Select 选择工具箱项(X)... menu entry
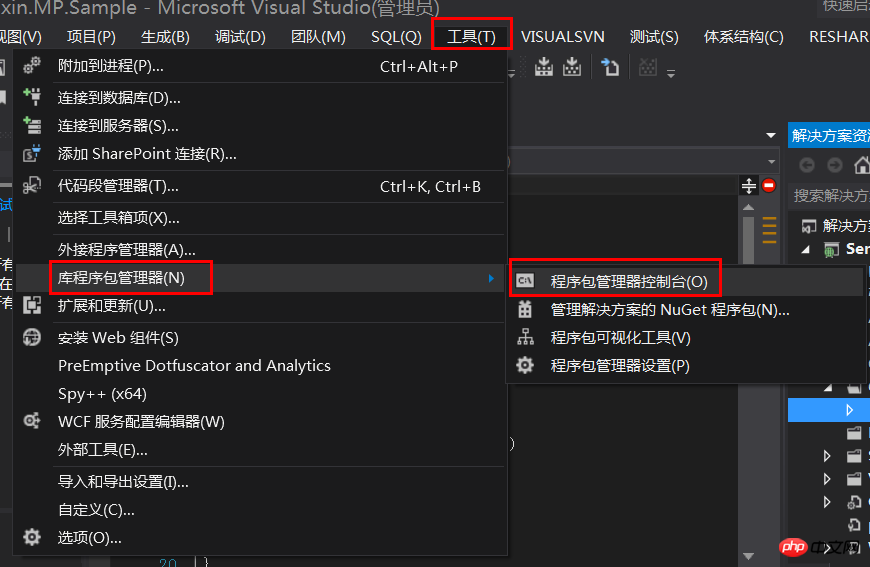The image size is (870, 567). pos(261,217)
